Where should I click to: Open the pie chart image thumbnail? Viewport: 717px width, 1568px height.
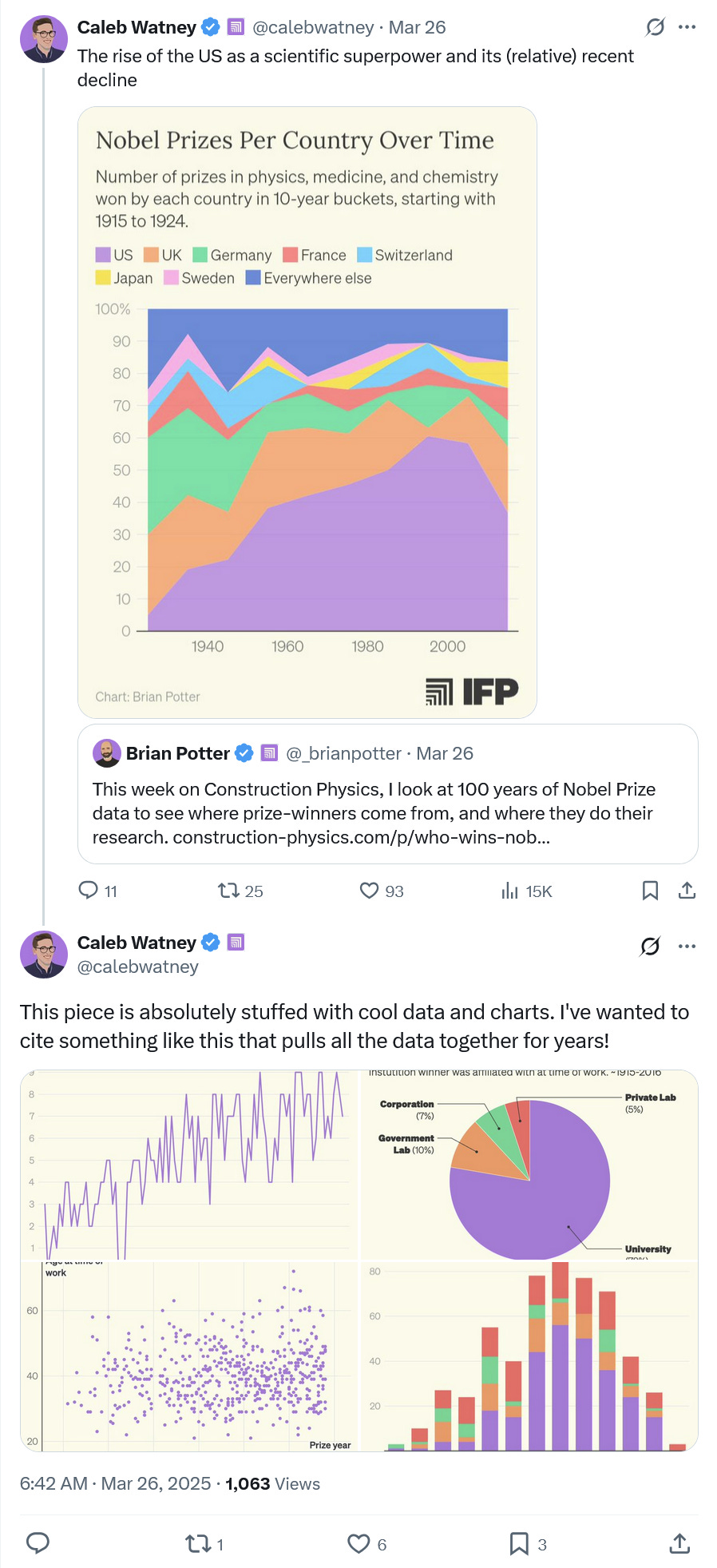[x=529, y=1165]
